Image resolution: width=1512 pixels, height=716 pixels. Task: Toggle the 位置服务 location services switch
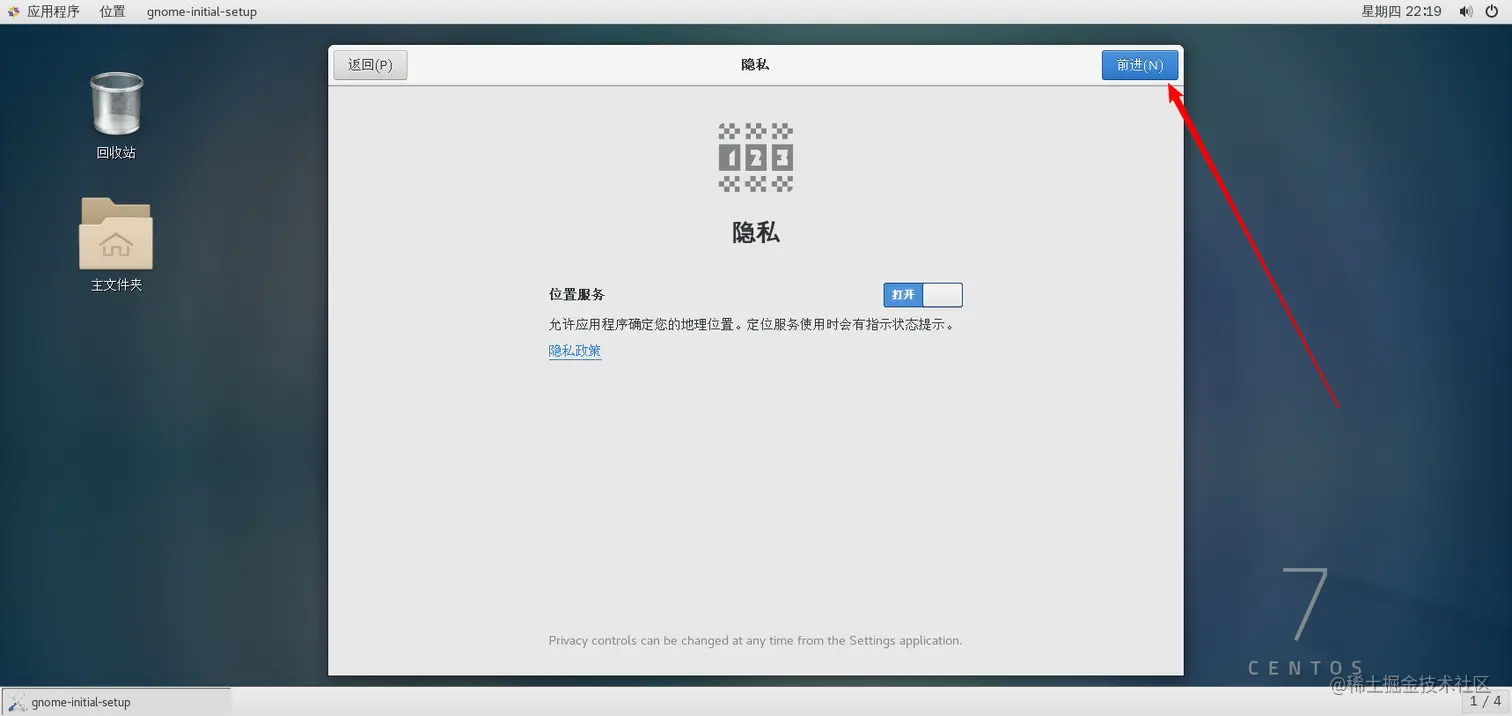(923, 295)
